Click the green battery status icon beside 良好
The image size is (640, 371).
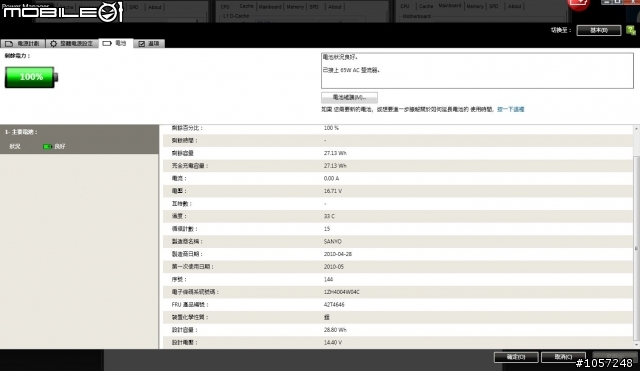pyautogui.click(x=47, y=146)
